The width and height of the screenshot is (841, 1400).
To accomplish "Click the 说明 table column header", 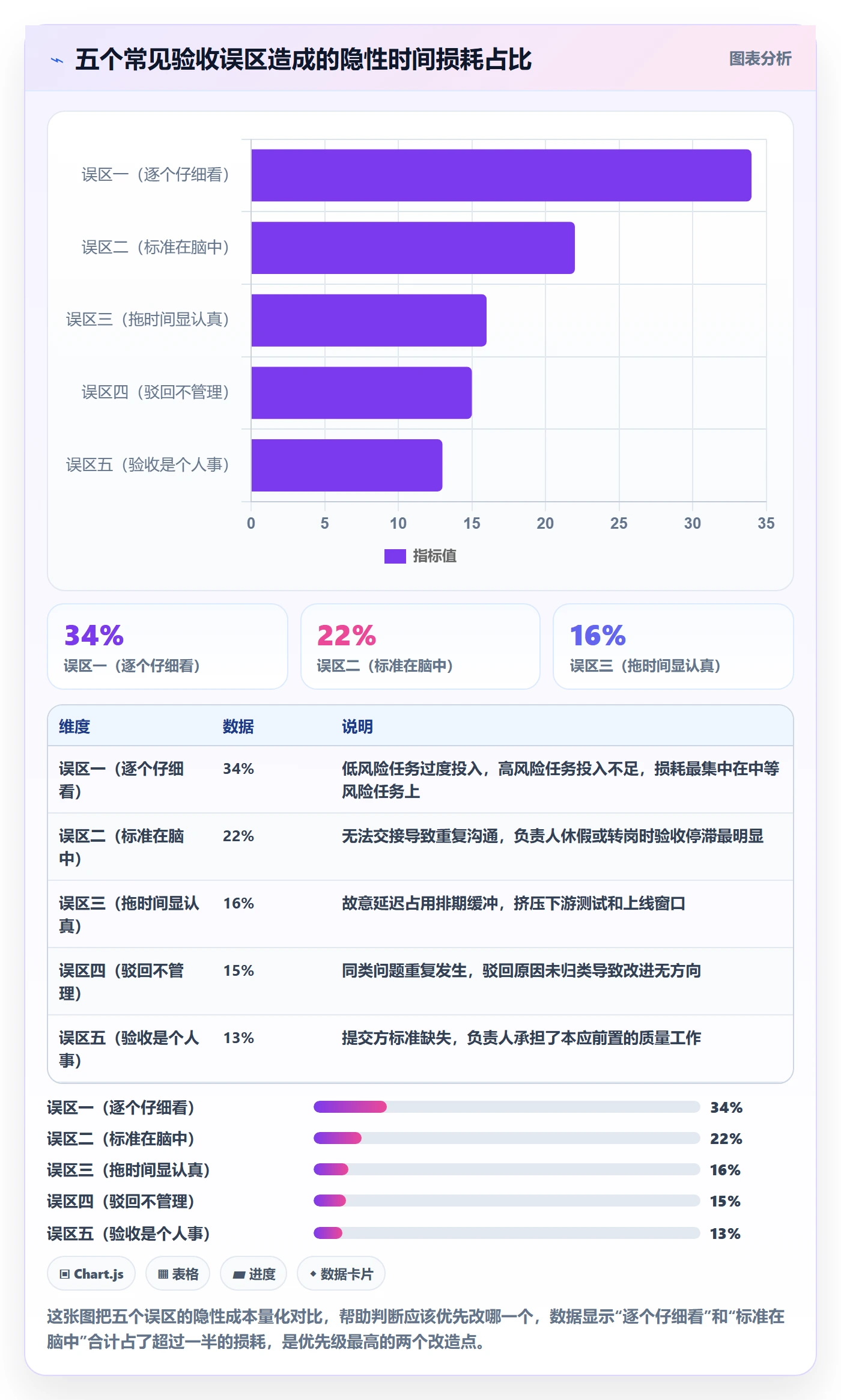I will (357, 726).
